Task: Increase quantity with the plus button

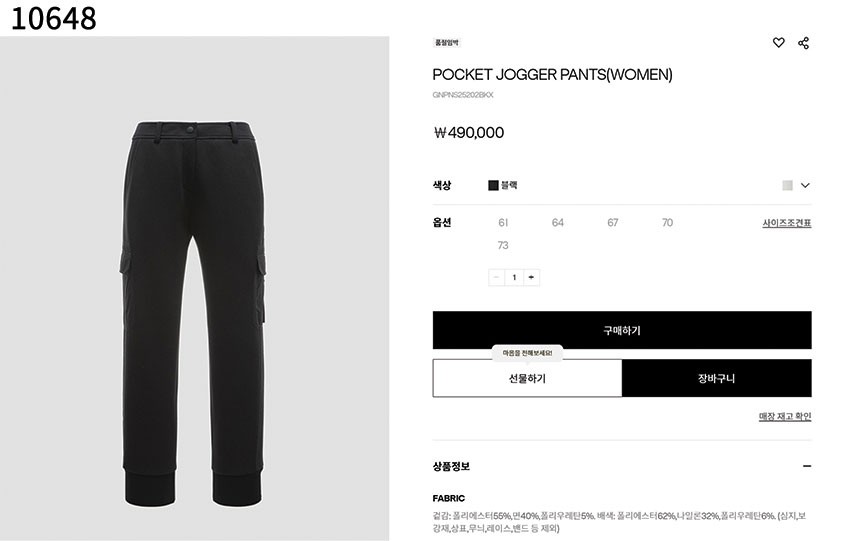Action: 531,278
